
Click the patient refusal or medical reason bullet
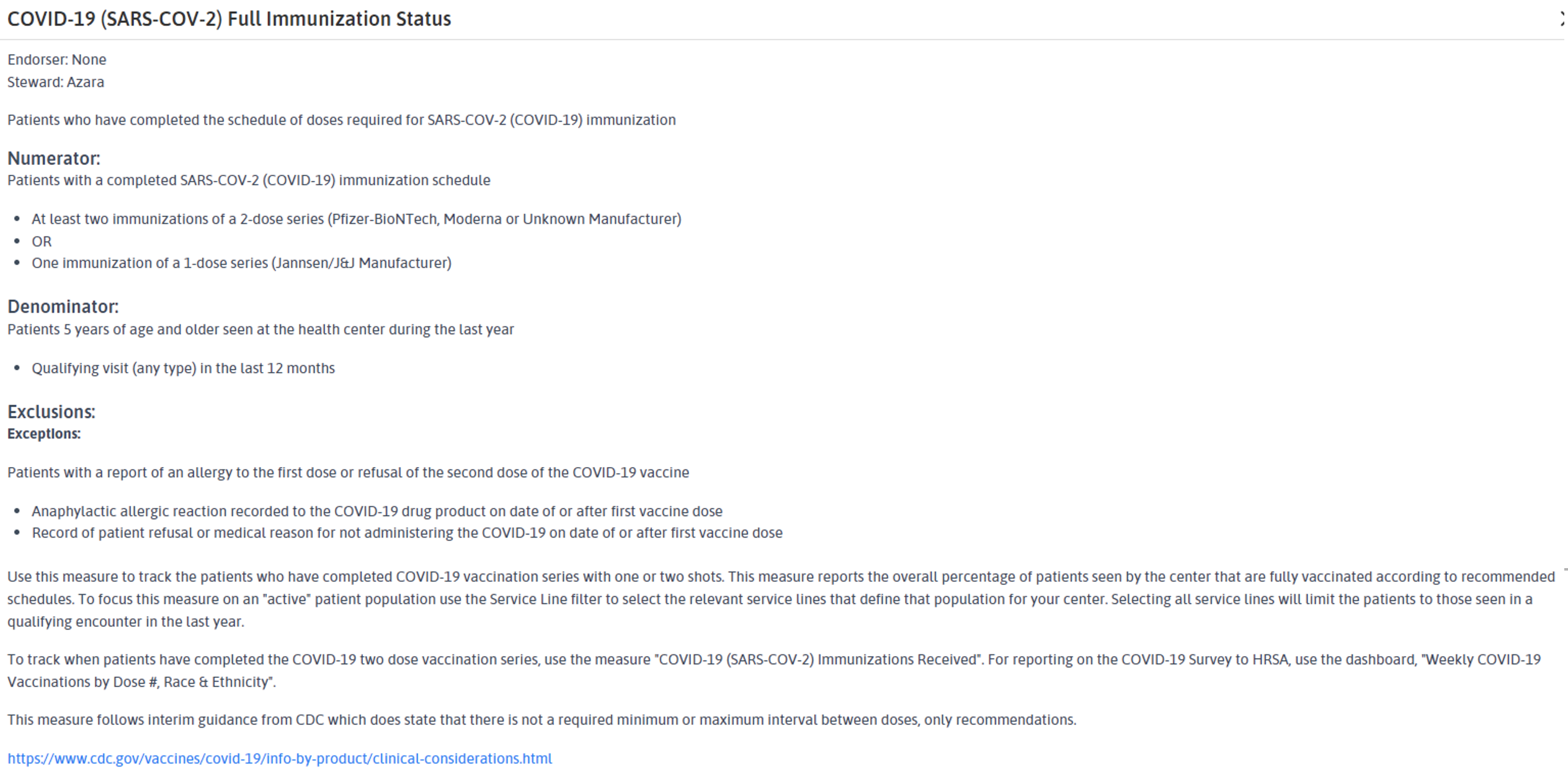click(x=408, y=533)
